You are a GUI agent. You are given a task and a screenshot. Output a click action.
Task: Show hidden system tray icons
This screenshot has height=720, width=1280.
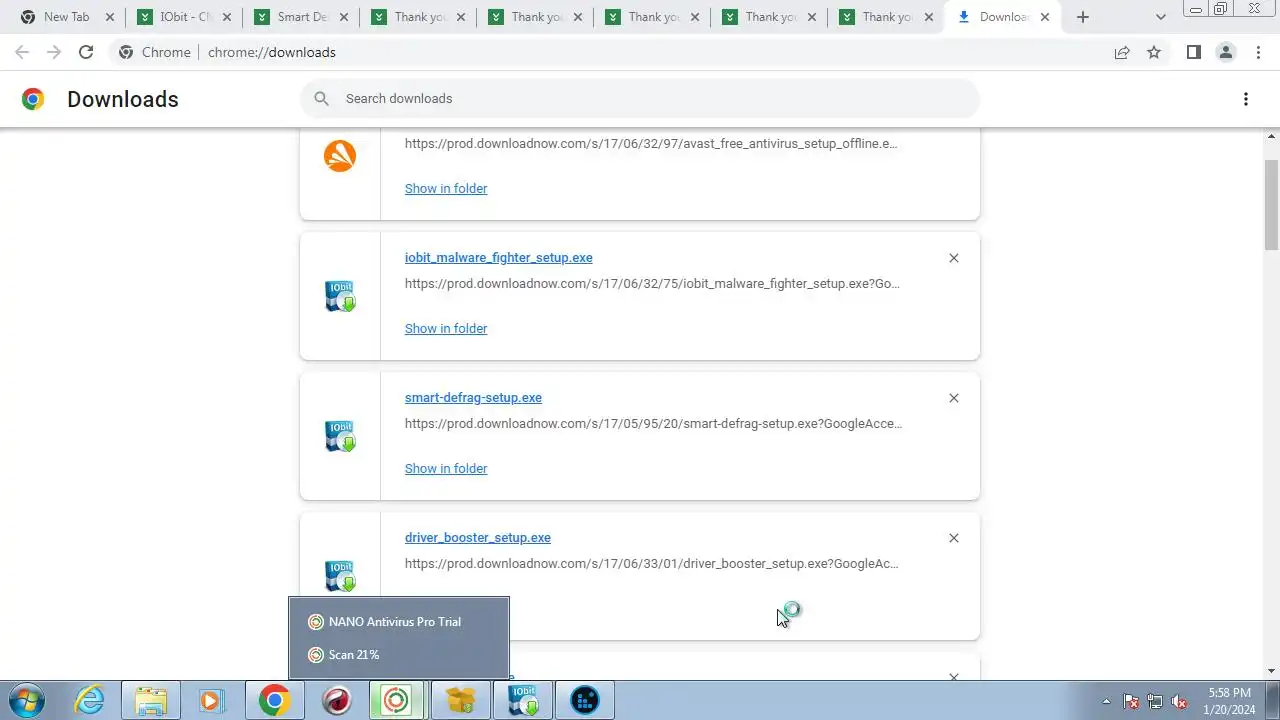tap(1106, 701)
